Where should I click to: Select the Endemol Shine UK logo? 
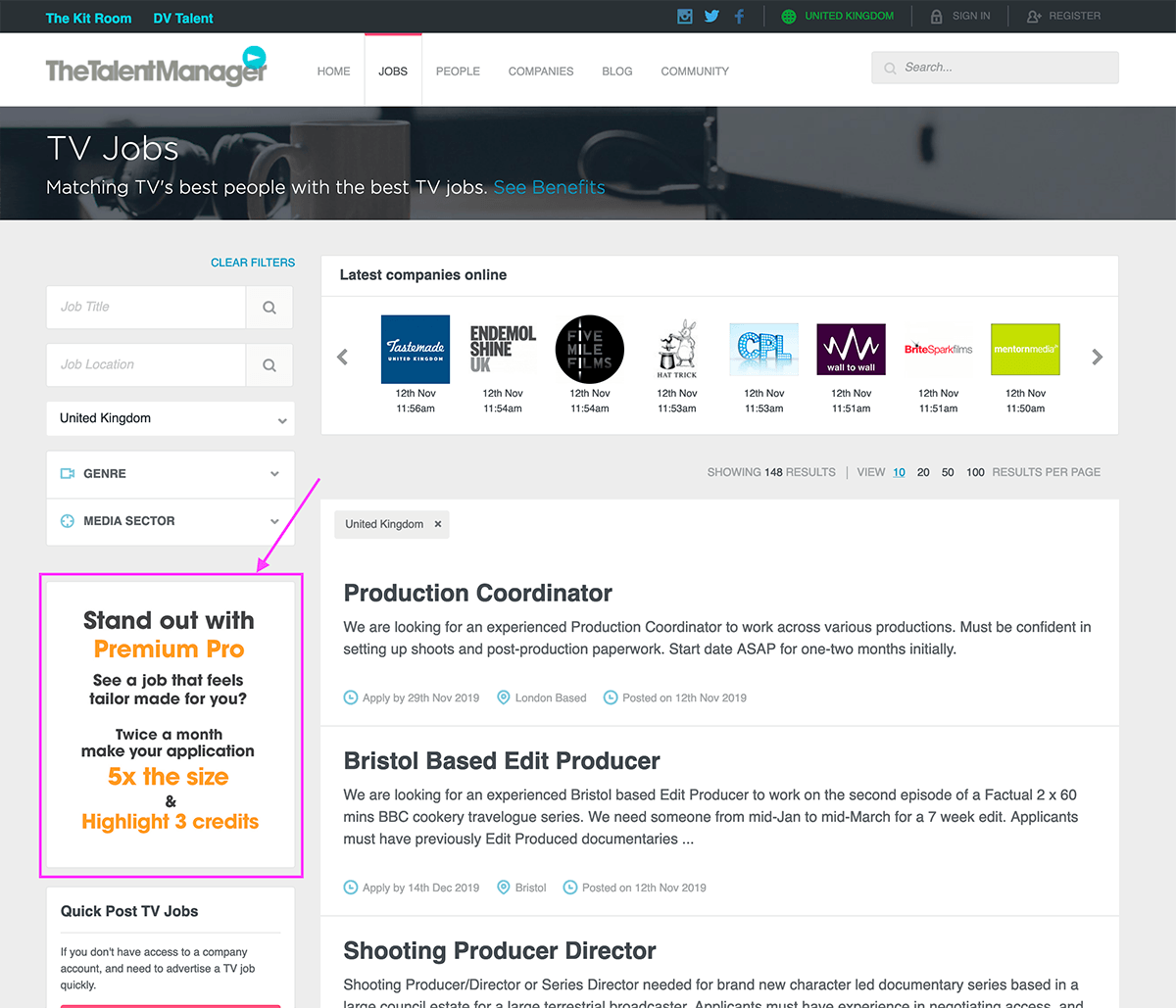tap(503, 350)
